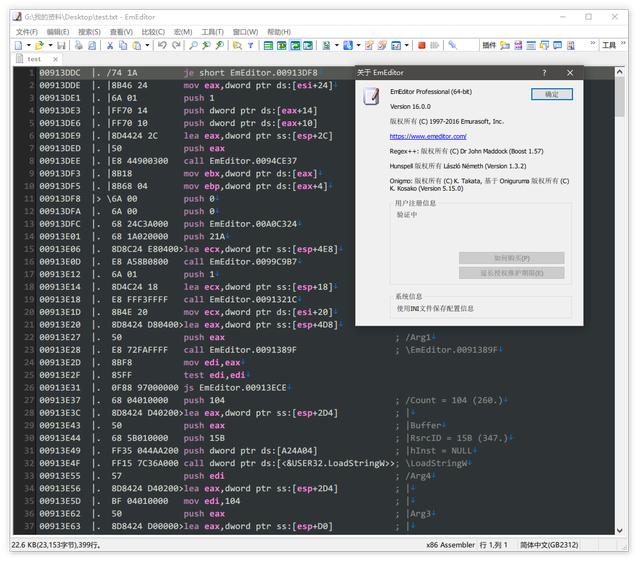Screen dimensions: 640x564
Task: Click the last plugin icon before chevron
Action: tap(571, 45)
